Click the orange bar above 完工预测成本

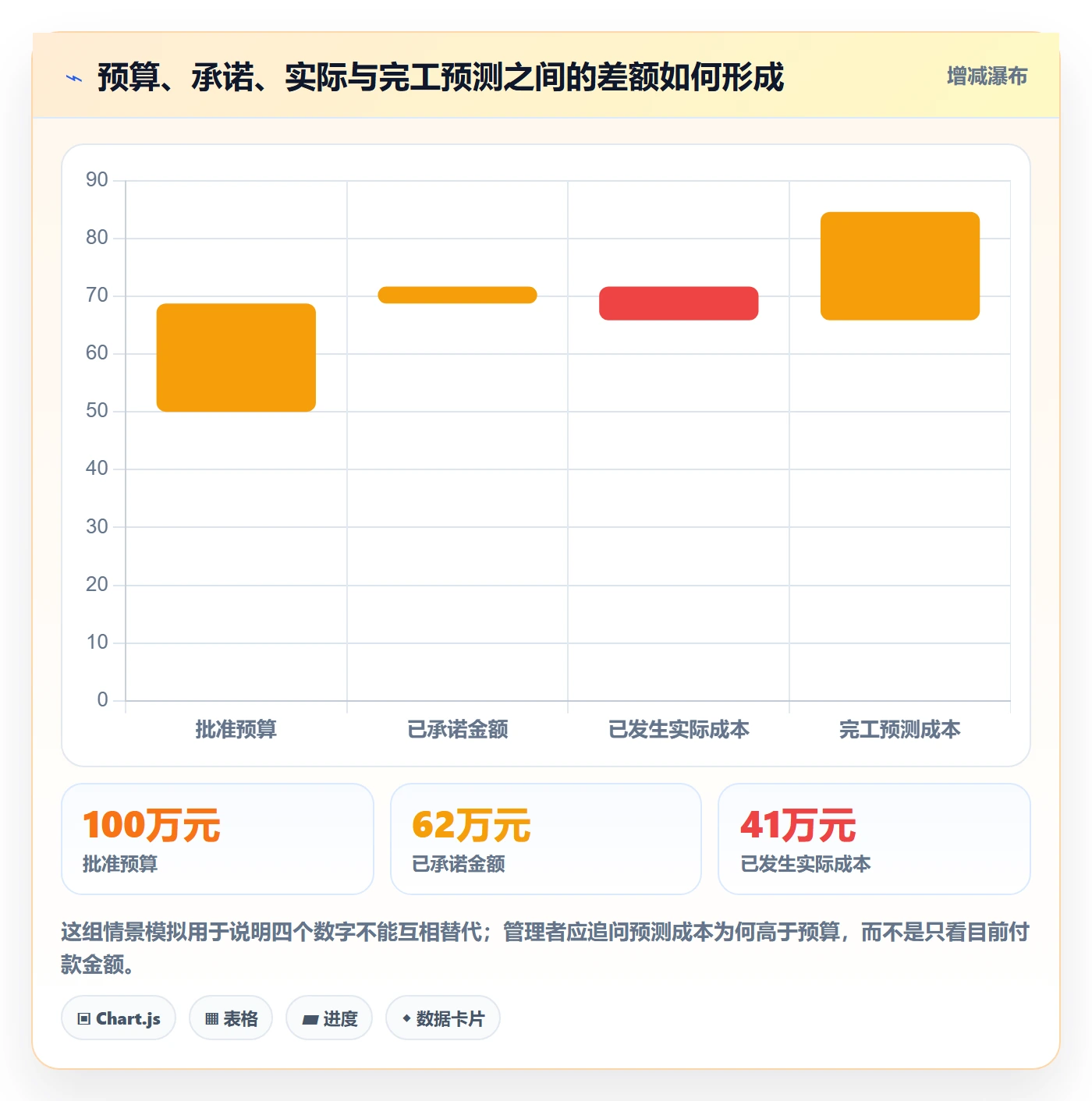(x=900, y=266)
